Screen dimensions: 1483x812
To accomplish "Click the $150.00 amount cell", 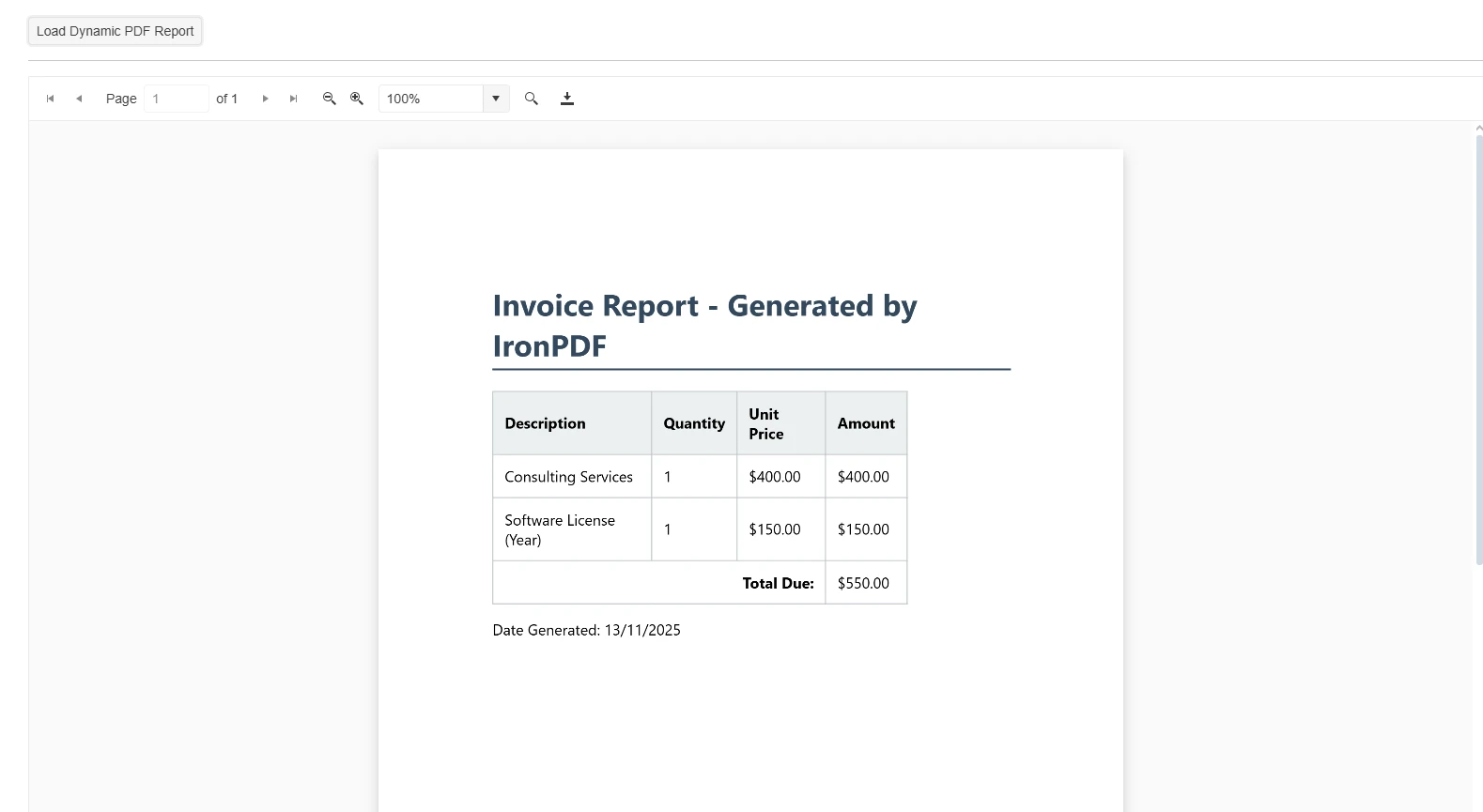I will [866, 529].
